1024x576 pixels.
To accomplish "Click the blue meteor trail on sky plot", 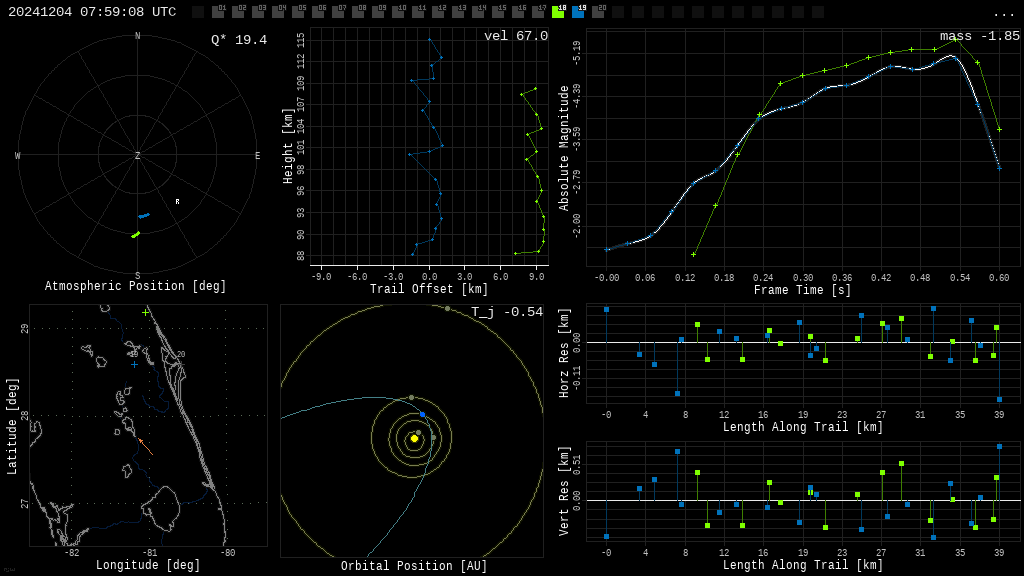I will coord(144,216).
